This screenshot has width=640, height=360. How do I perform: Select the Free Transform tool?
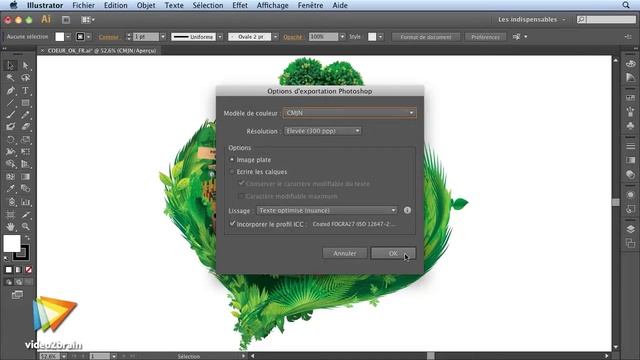pyautogui.click(x=25, y=152)
